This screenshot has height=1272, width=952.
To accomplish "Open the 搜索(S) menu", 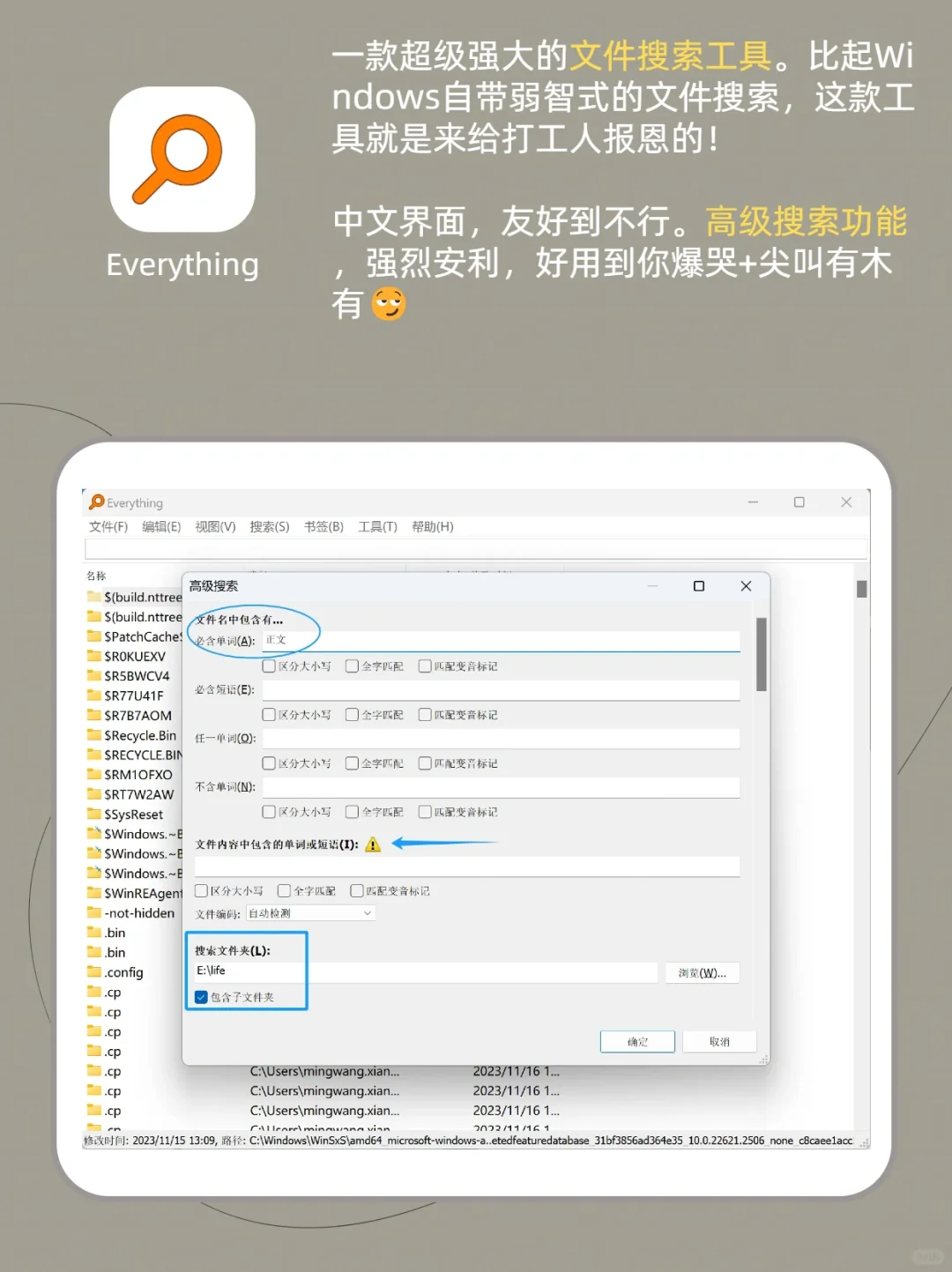I will pyautogui.click(x=269, y=526).
